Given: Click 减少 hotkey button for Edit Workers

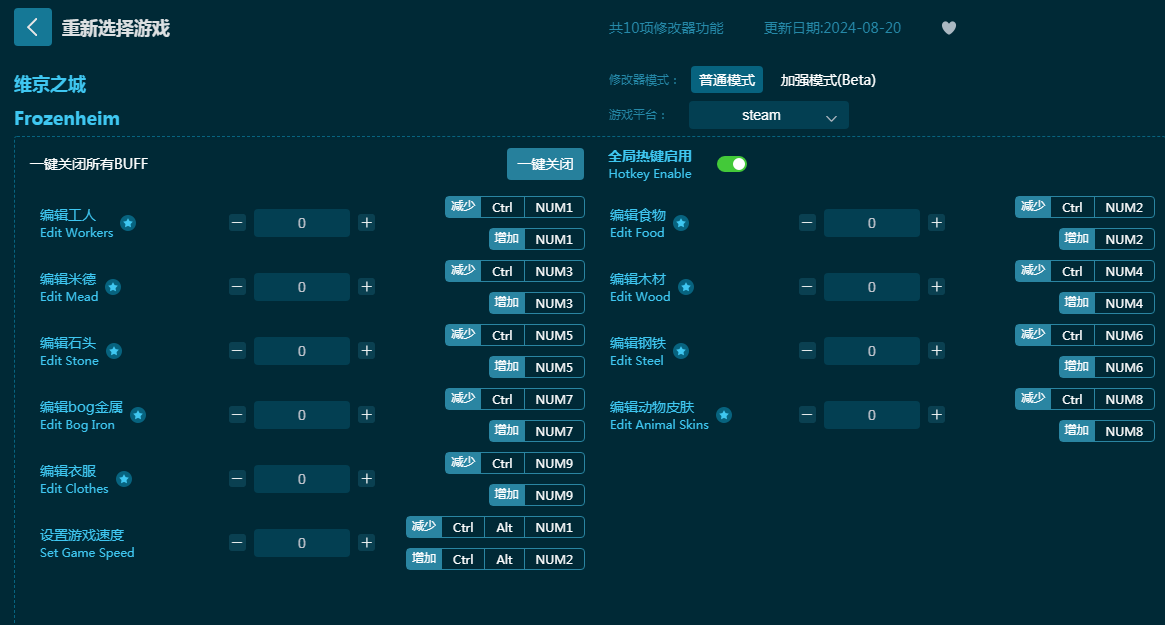Looking at the screenshot, I should pyautogui.click(x=462, y=207).
